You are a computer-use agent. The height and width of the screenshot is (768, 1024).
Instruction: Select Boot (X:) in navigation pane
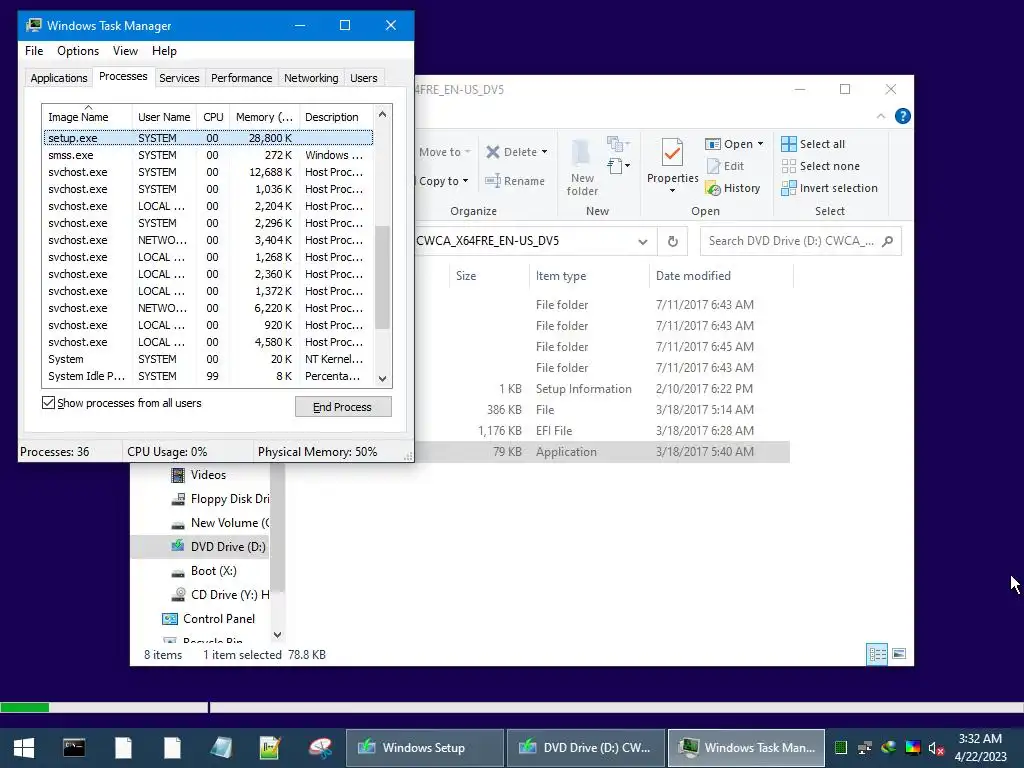204,571
